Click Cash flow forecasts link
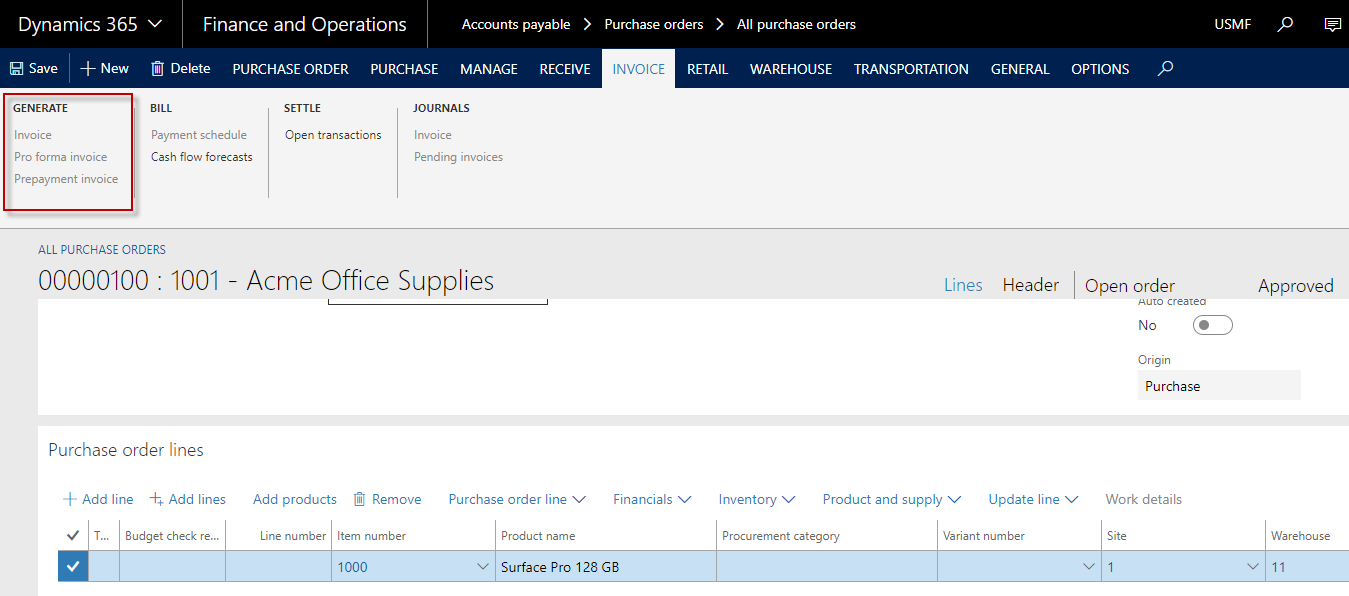The image size is (1349, 596). [x=202, y=157]
